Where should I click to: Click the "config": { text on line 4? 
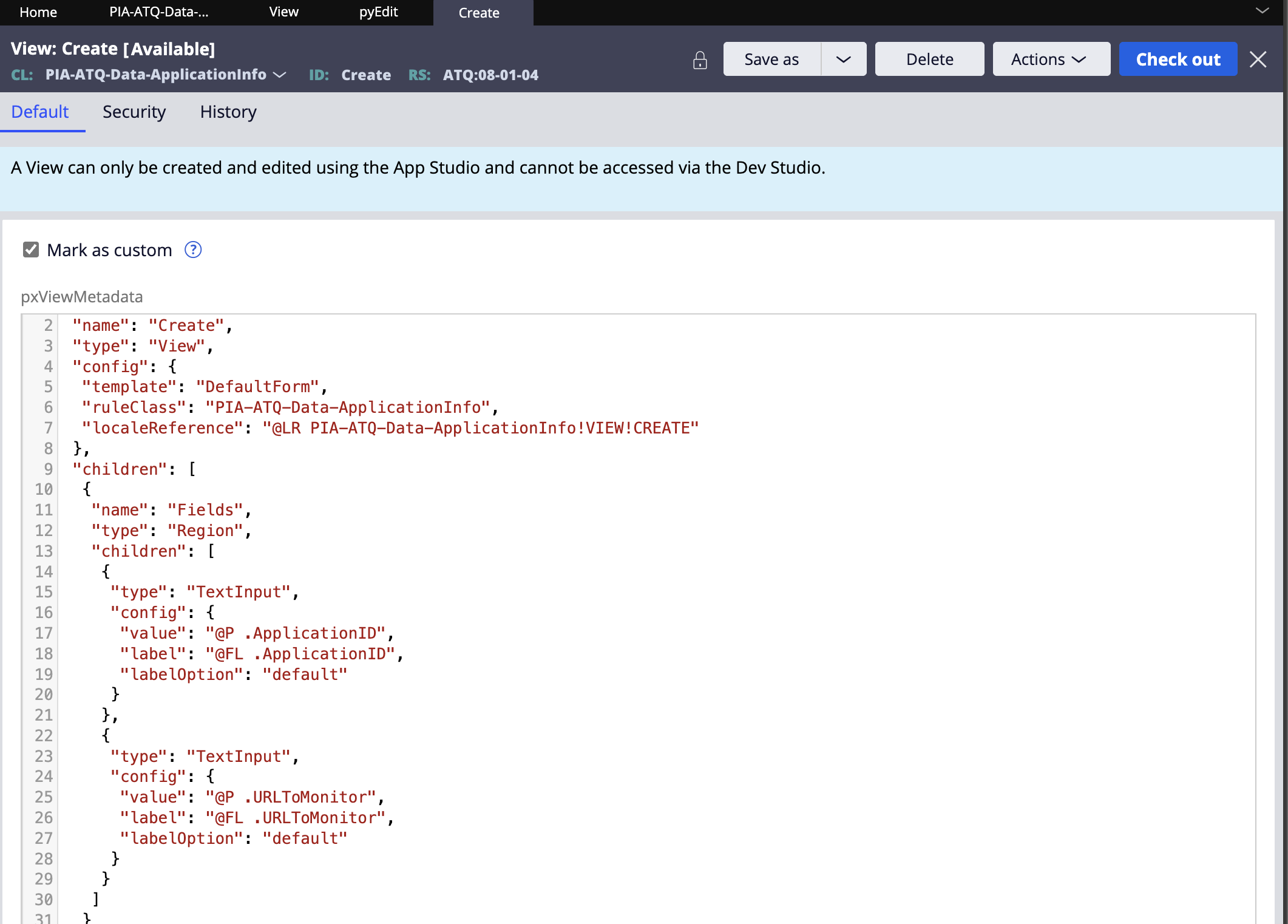(x=124, y=367)
